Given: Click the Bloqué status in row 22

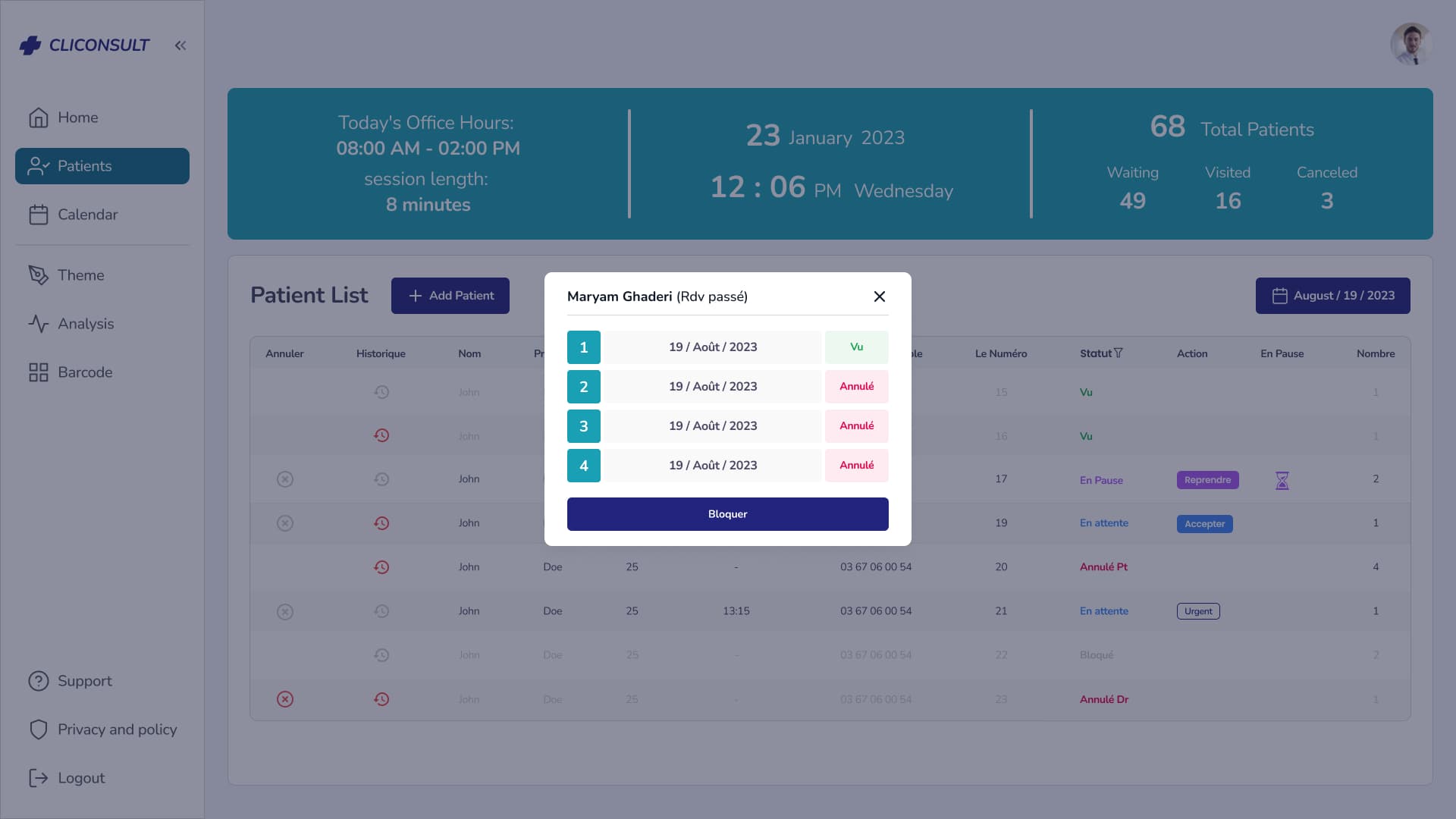Looking at the screenshot, I should [1097, 655].
